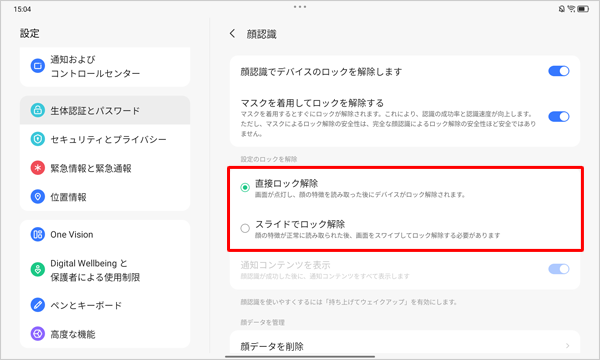The image size is (600, 360).
Task: Tap the 持ち上げてウェイクアップ hint text
Action: (x=349, y=302)
